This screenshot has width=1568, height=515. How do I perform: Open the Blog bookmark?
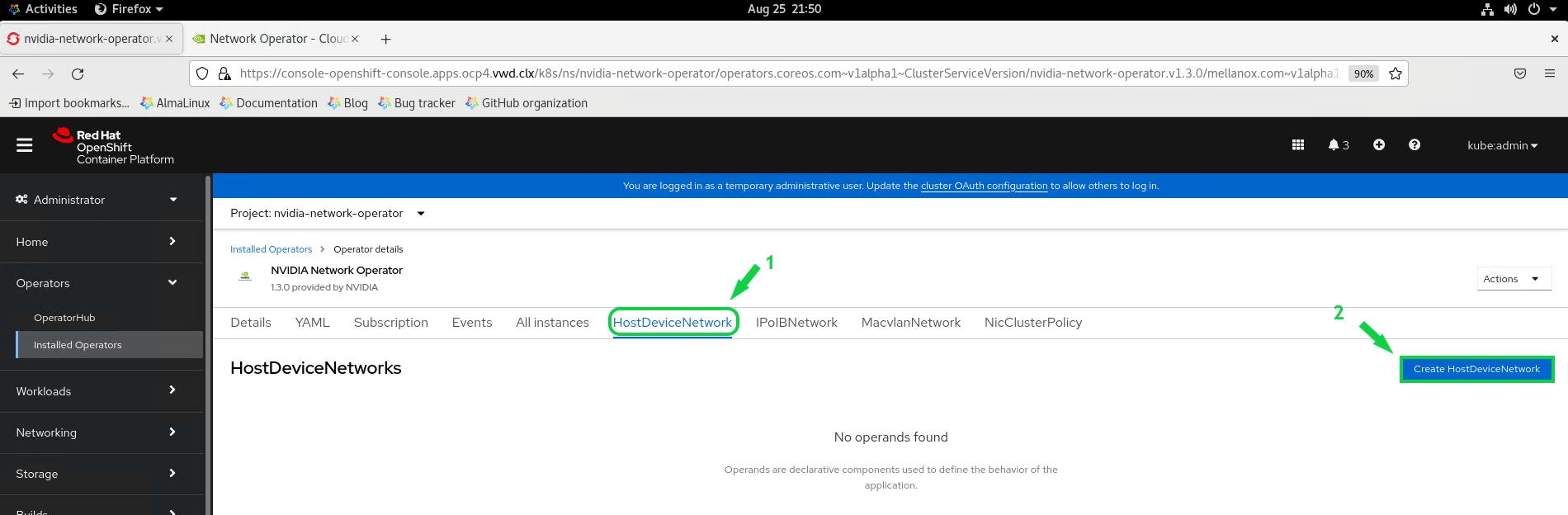click(x=347, y=103)
